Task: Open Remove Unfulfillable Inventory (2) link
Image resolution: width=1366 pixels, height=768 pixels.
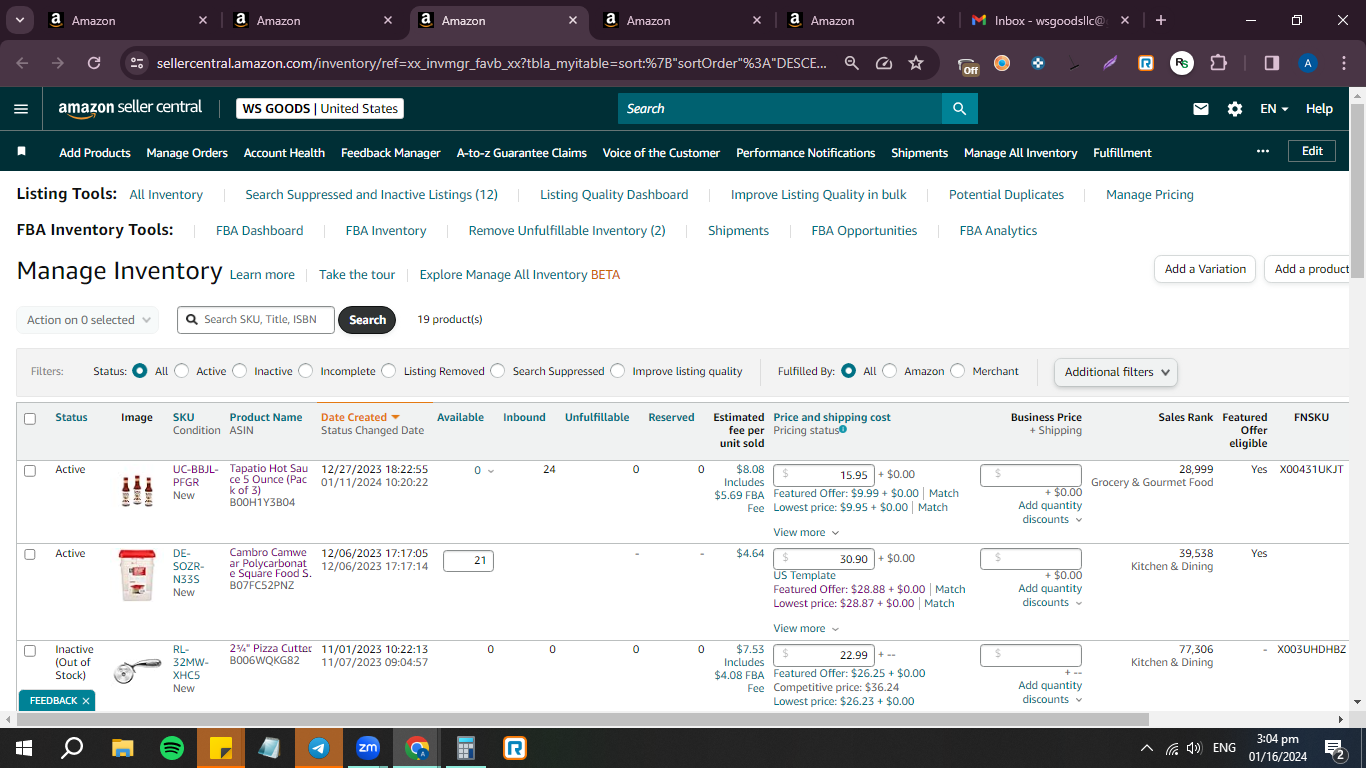Action: point(567,231)
